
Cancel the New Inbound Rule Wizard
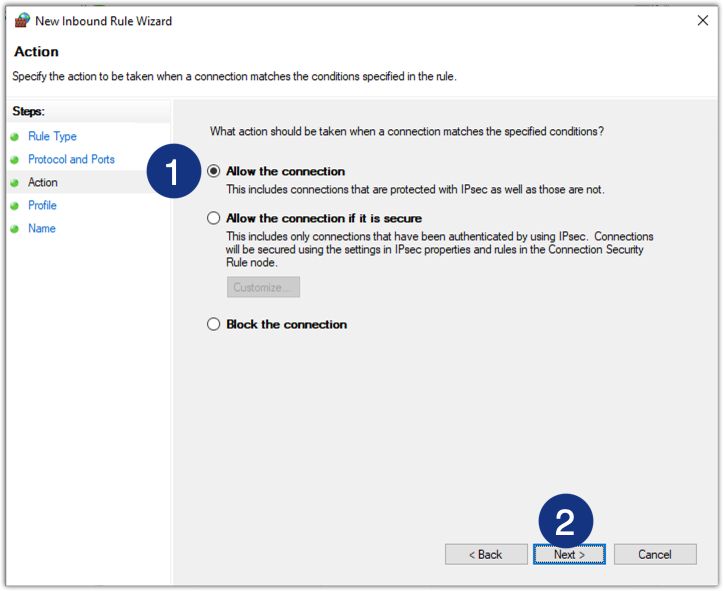point(655,554)
